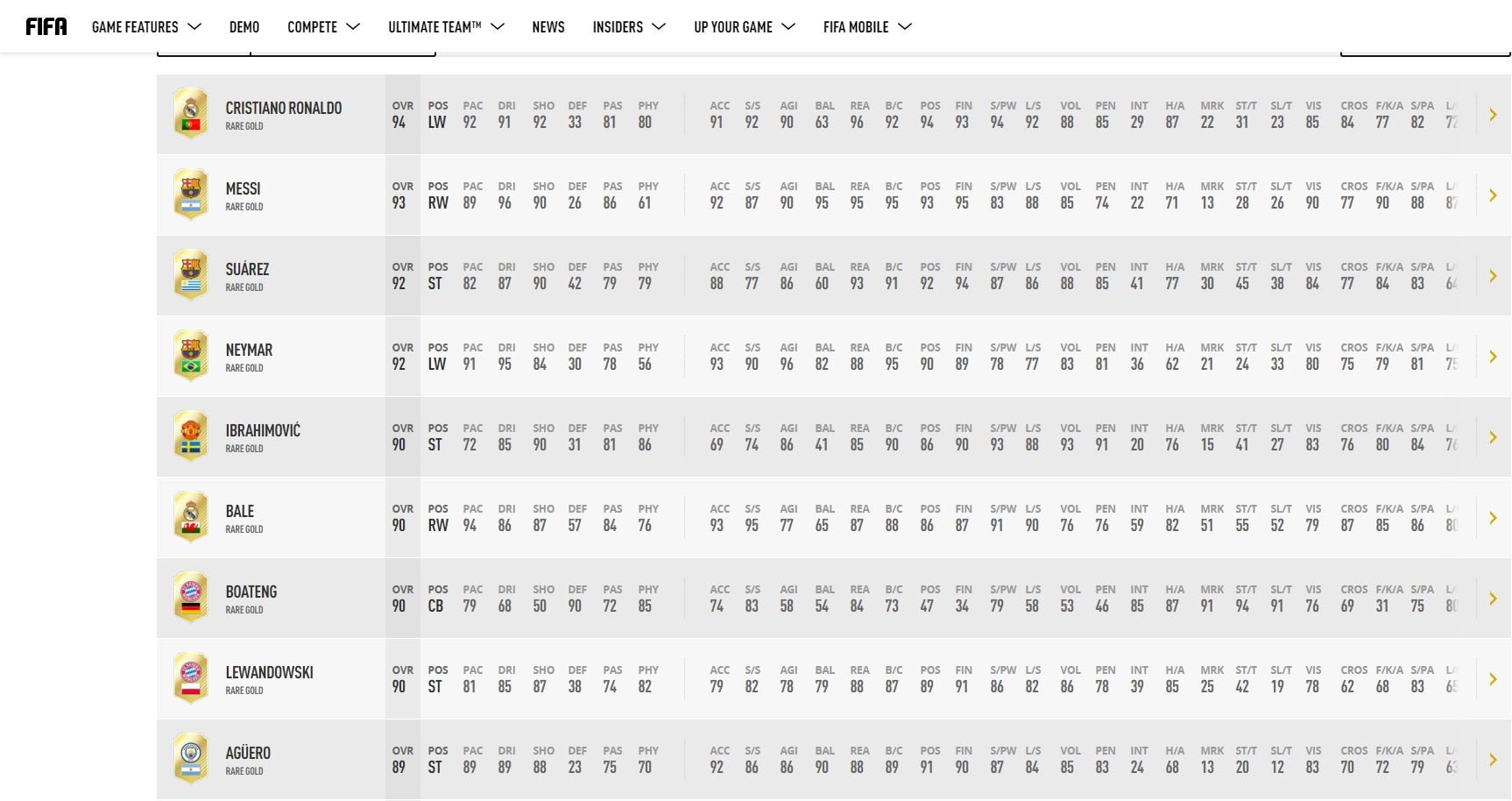Go to the News section
This screenshot has height=801, width=1512.
point(548,27)
